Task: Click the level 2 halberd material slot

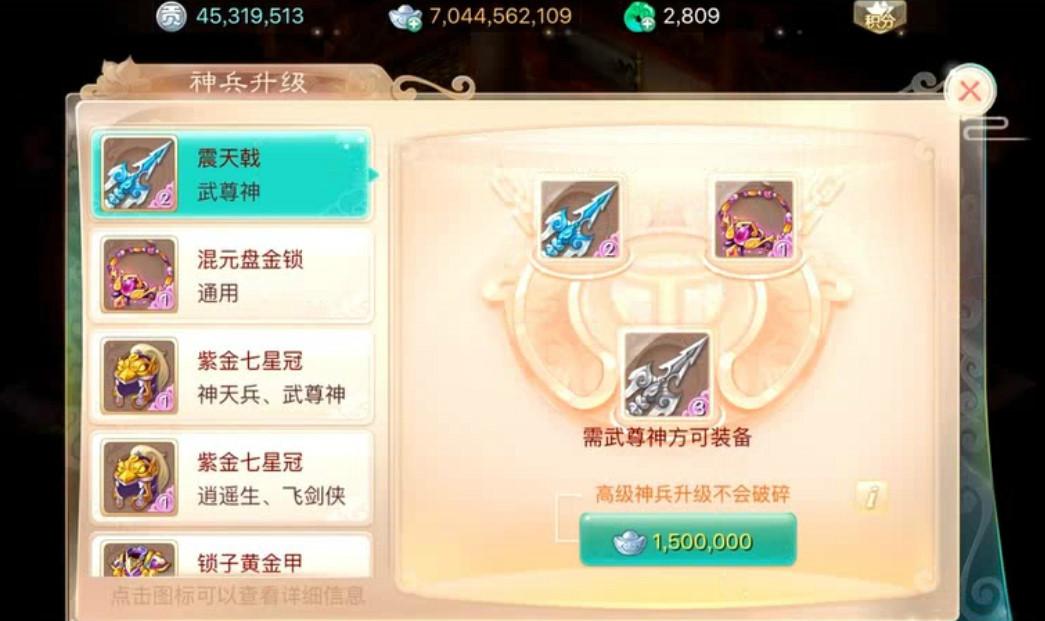Action: pyautogui.click(x=580, y=220)
